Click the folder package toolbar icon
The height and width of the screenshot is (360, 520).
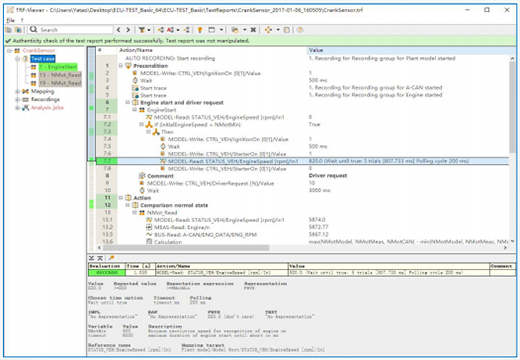click(x=235, y=30)
